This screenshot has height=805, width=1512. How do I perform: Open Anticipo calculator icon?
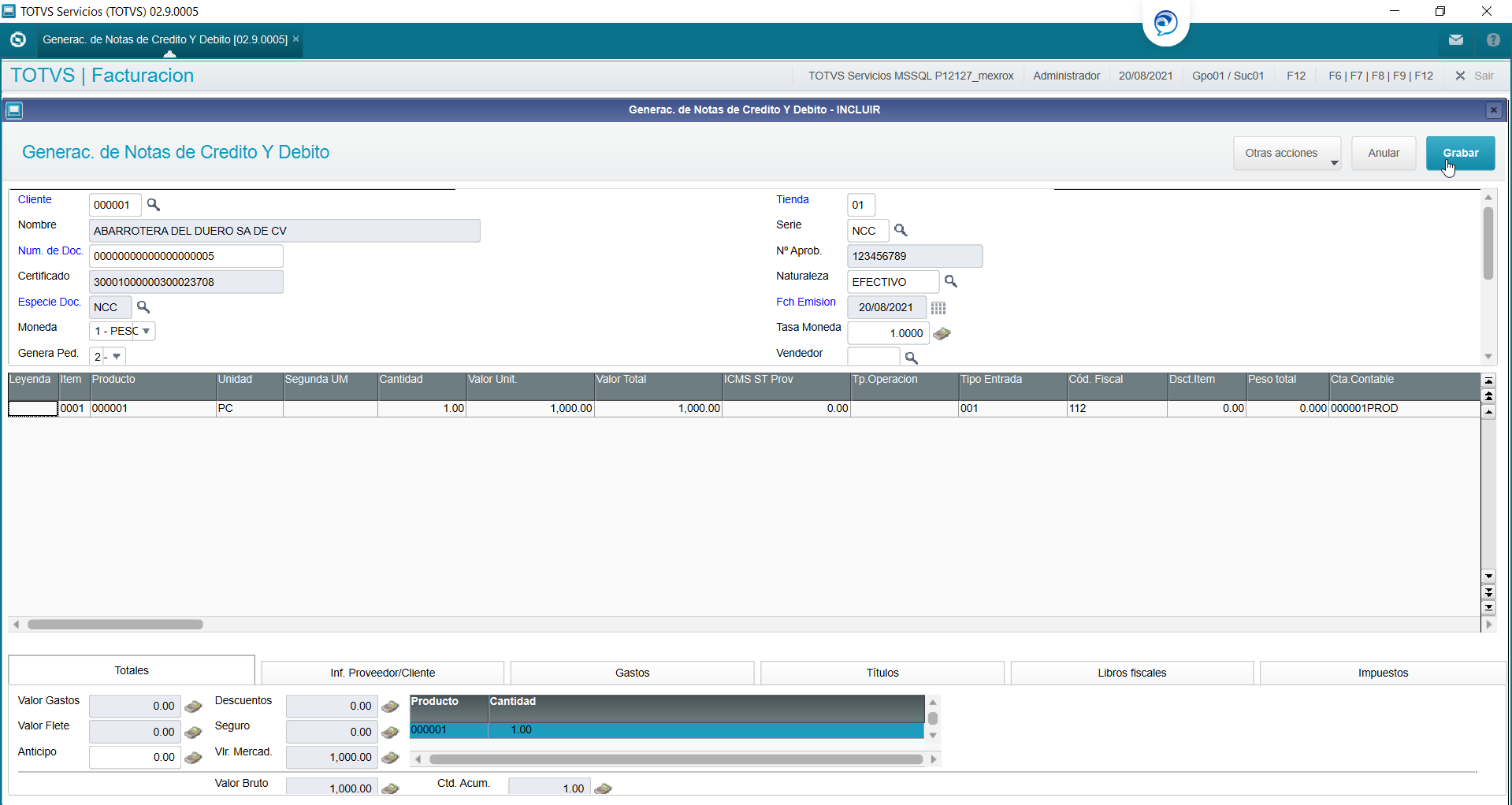pyautogui.click(x=193, y=758)
